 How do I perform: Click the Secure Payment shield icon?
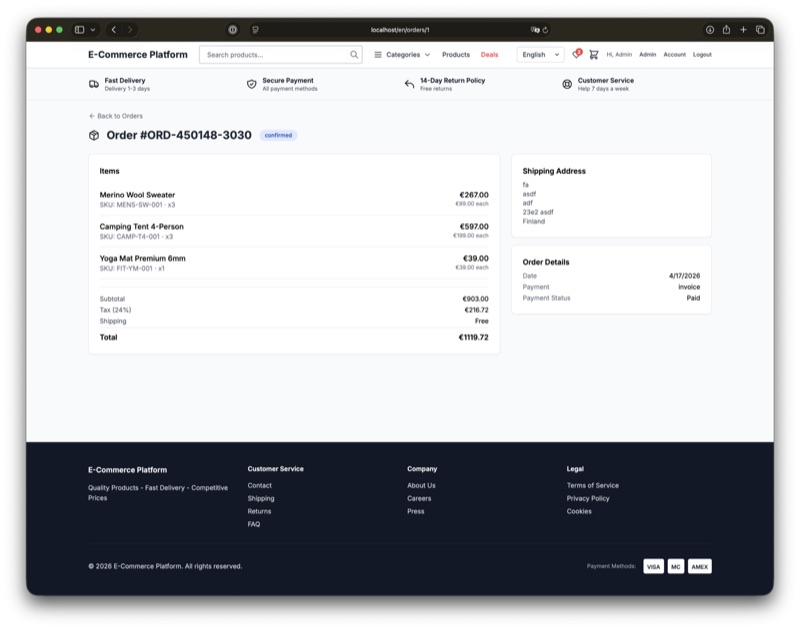(252, 84)
